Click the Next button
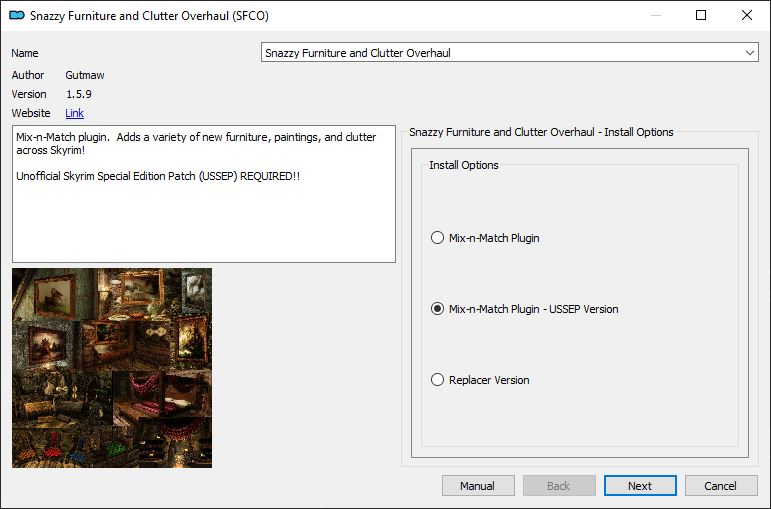The width and height of the screenshot is (771, 509). pos(640,486)
